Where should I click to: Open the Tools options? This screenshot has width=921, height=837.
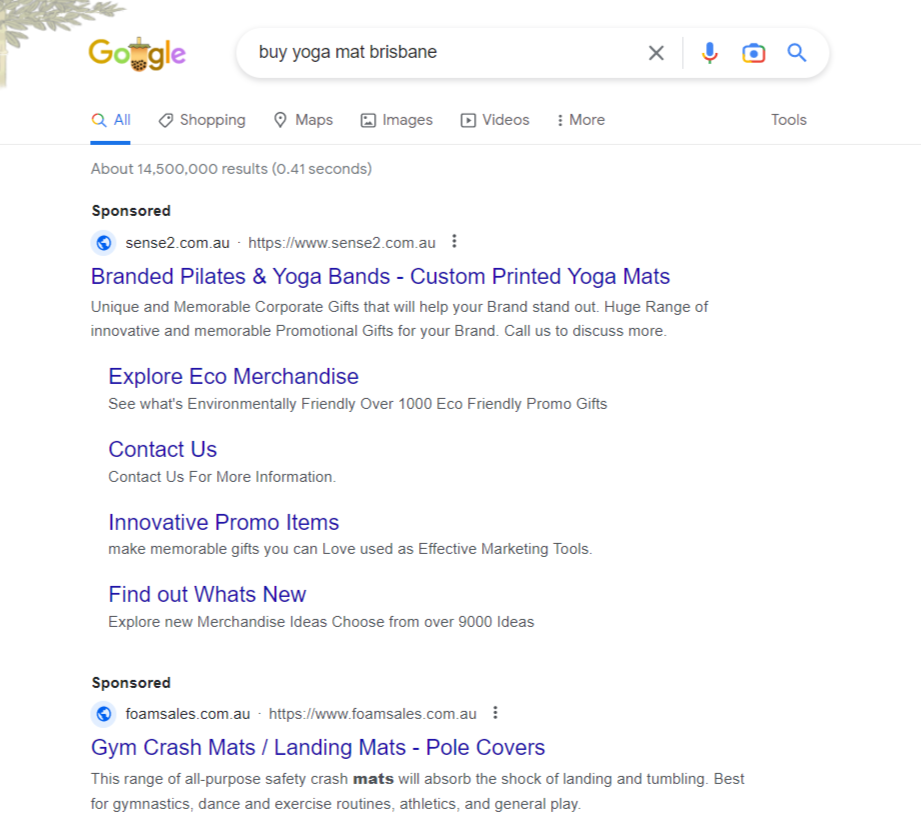pyautogui.click(x=788, y=119)
